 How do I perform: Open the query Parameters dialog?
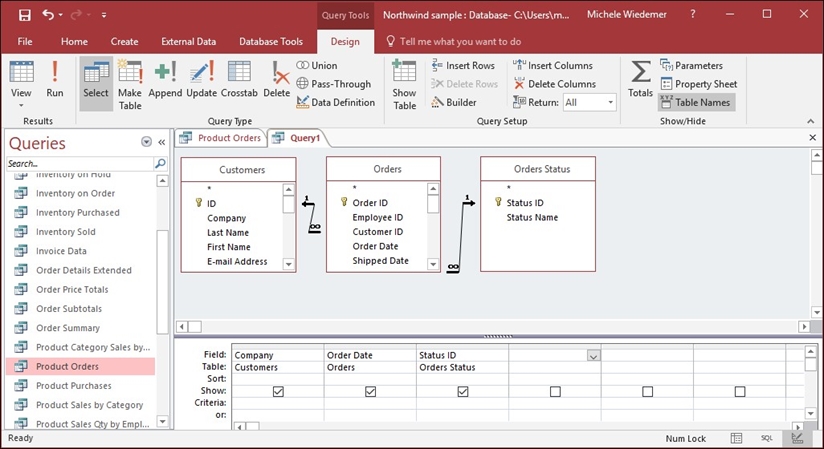click(691, 66)
